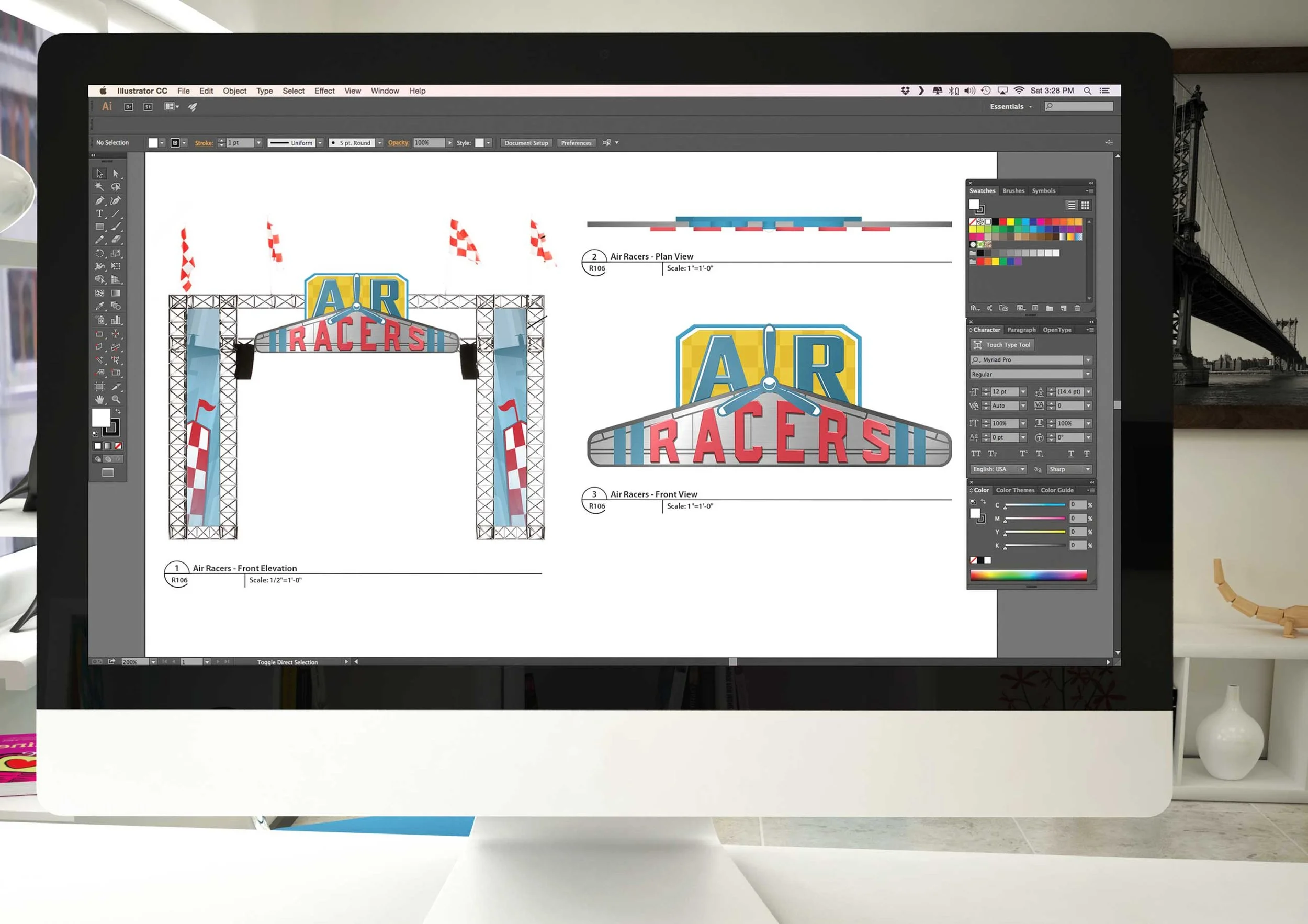The height and width of the screenshot is (924, 1308).
Task: Click the Document Setup button
Action: 526,143
